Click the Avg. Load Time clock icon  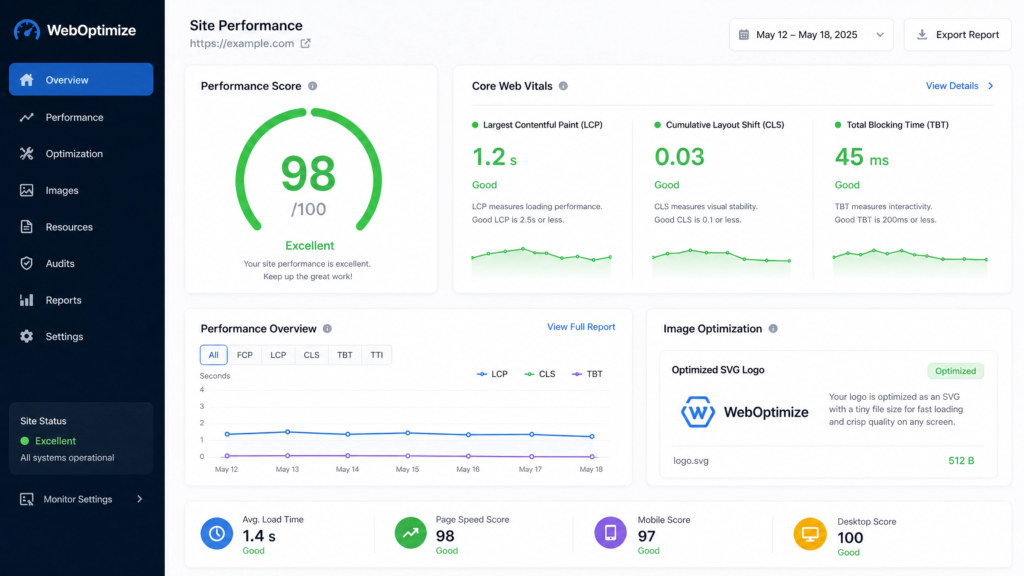click(x=217, y=534)
